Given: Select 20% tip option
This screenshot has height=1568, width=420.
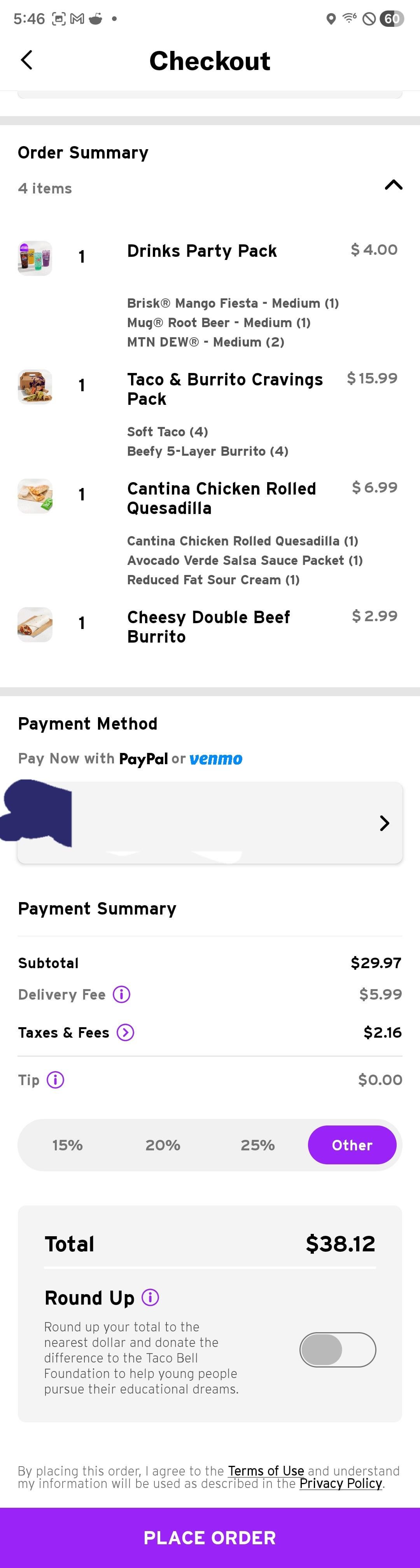Looking at the screenshot, I should 163,1145.
